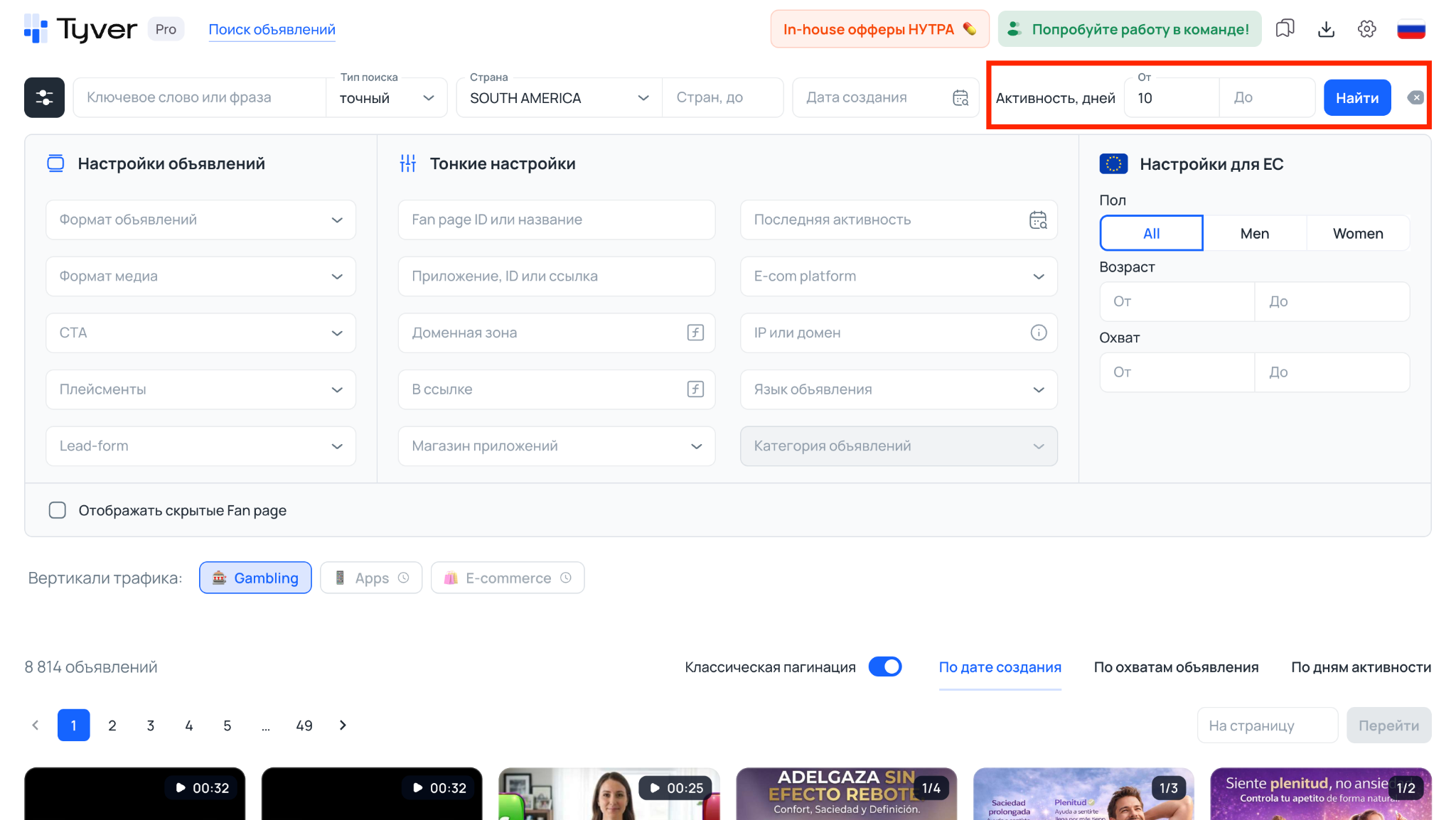This screenshot has height=820, width=1456.
Task: Click the info icon next to IP или домен
Action: 1039,333
